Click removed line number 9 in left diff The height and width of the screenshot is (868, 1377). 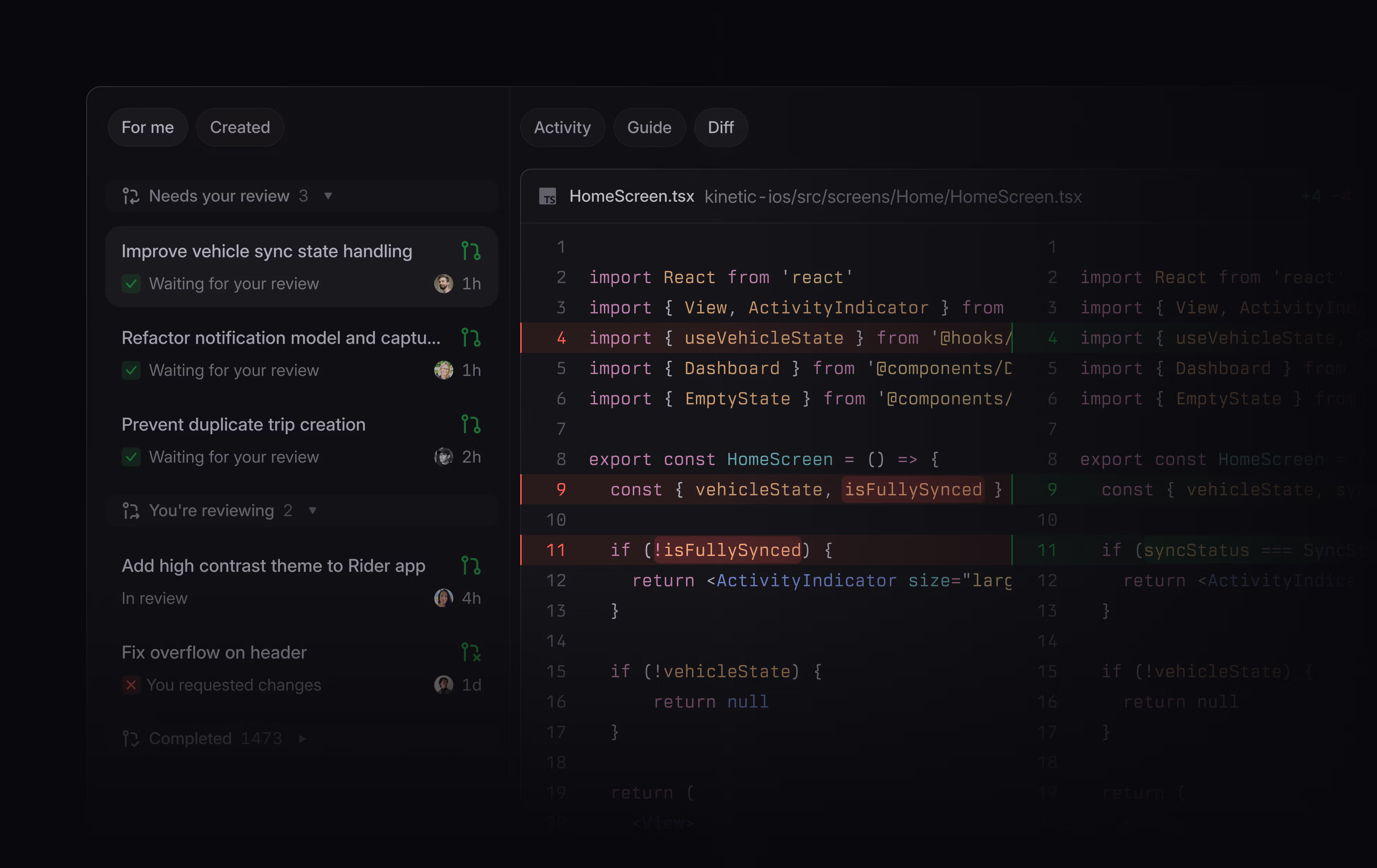pyautogui.click(x=561, y=489)
